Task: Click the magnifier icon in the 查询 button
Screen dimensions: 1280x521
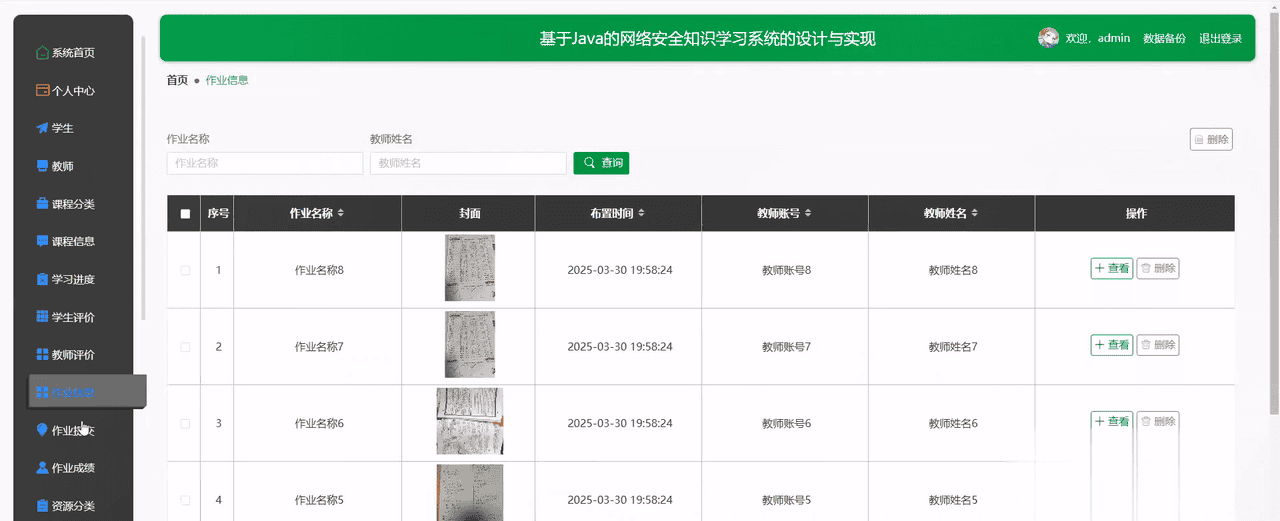Action: coord(589,162)
